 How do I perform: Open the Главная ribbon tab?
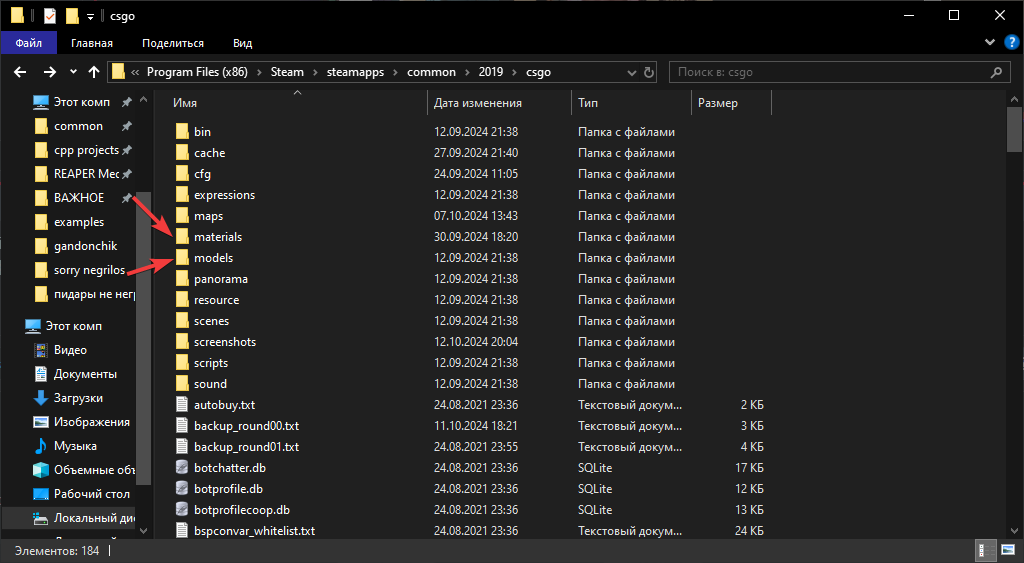92,43
